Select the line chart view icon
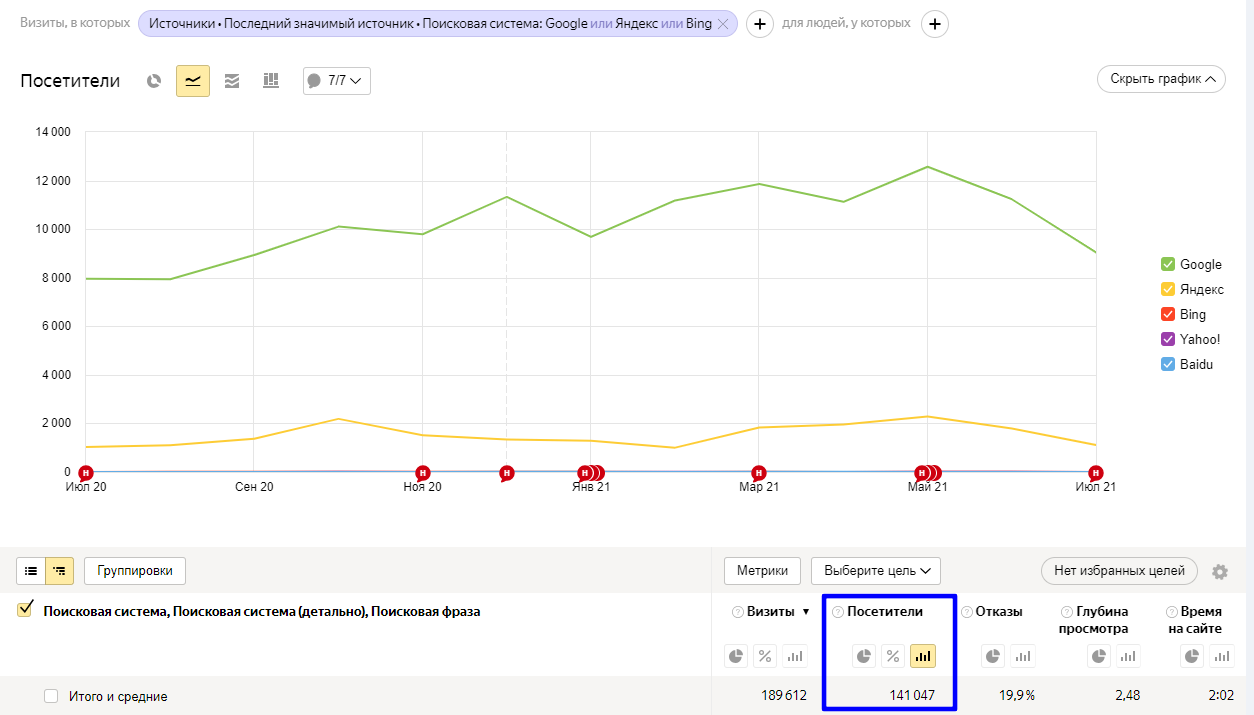 (193, 81)
